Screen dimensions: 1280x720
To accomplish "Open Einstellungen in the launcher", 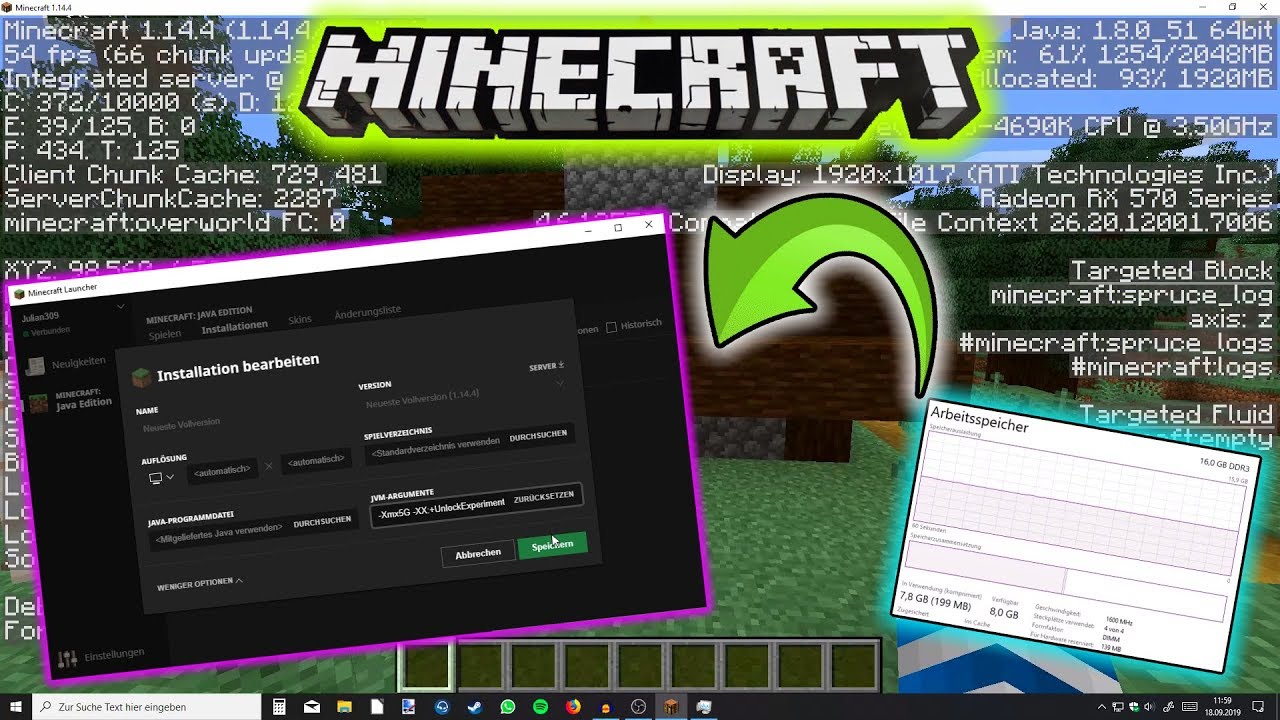I will (x=100, y=656).
